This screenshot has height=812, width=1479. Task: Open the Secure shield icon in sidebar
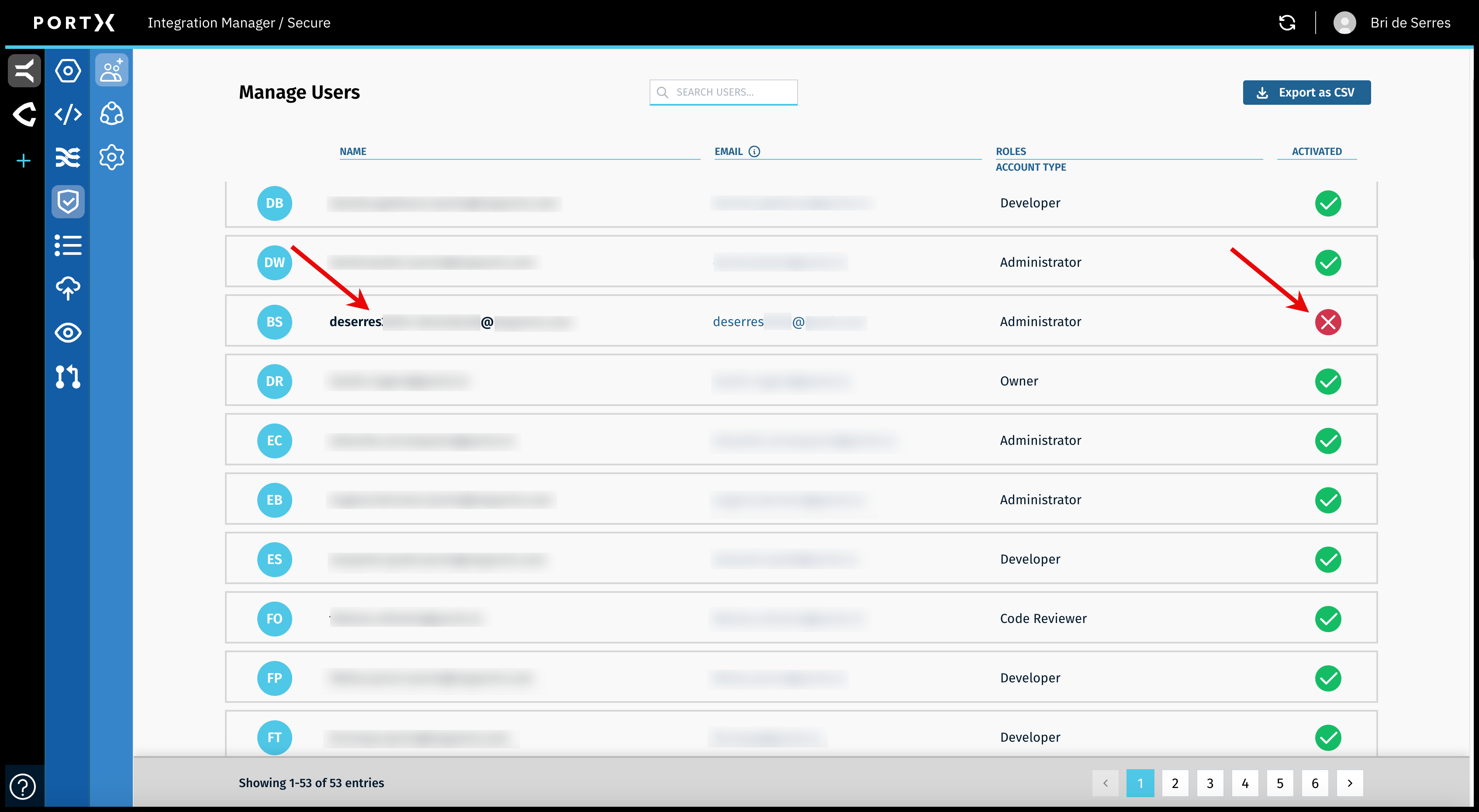[68, 201]
